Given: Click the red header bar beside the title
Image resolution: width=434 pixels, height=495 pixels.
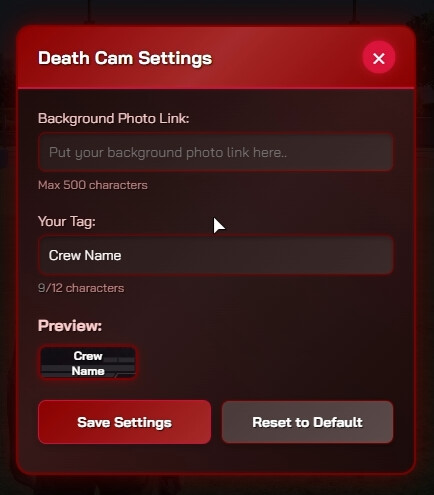Looking at the screenshot, I should [x=287, y=57].
